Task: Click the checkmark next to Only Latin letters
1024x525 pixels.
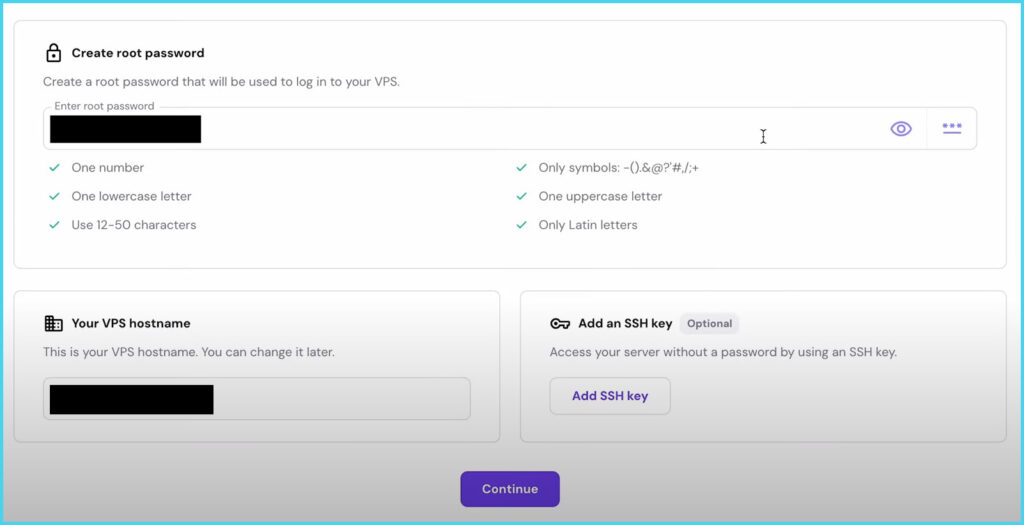Action: coord(521,225)
